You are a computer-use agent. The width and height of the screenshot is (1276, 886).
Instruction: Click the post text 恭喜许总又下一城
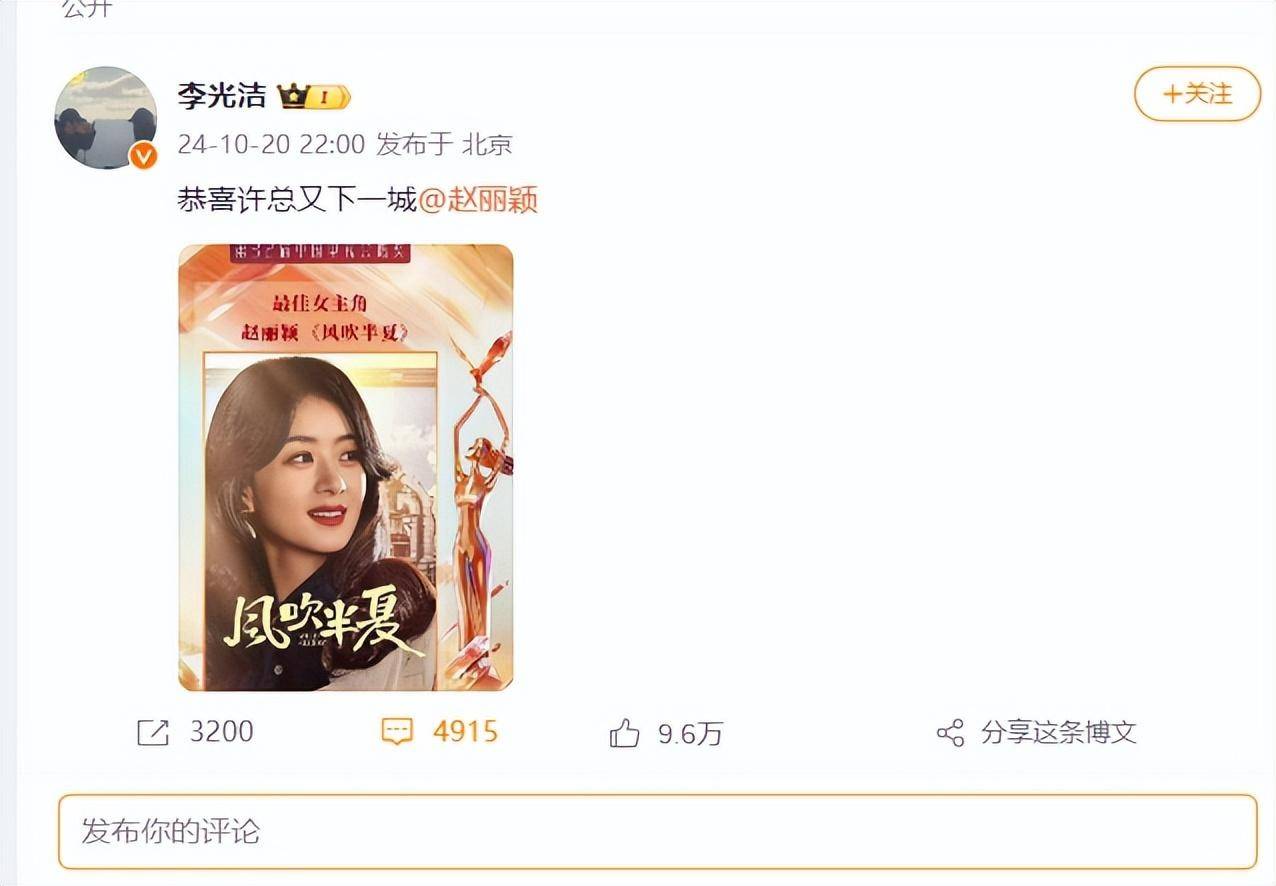click(x=297, y=199)
